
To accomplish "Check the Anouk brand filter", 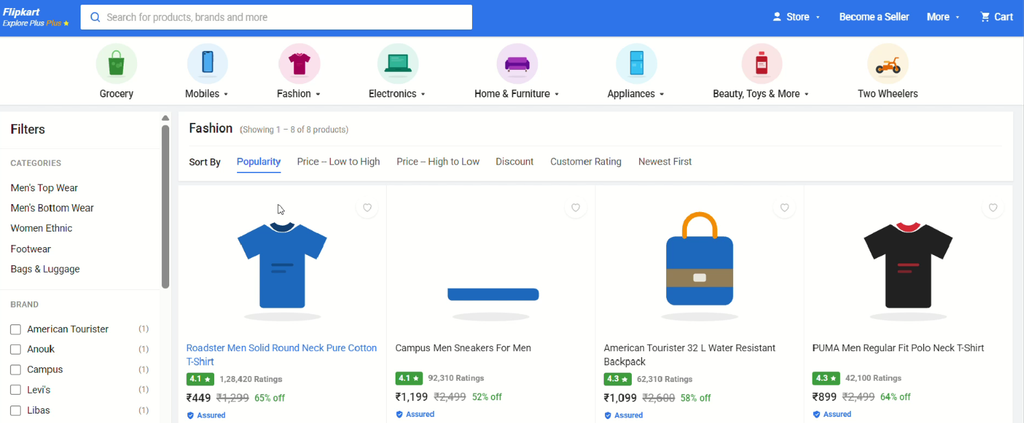I will tap(16, 350).
